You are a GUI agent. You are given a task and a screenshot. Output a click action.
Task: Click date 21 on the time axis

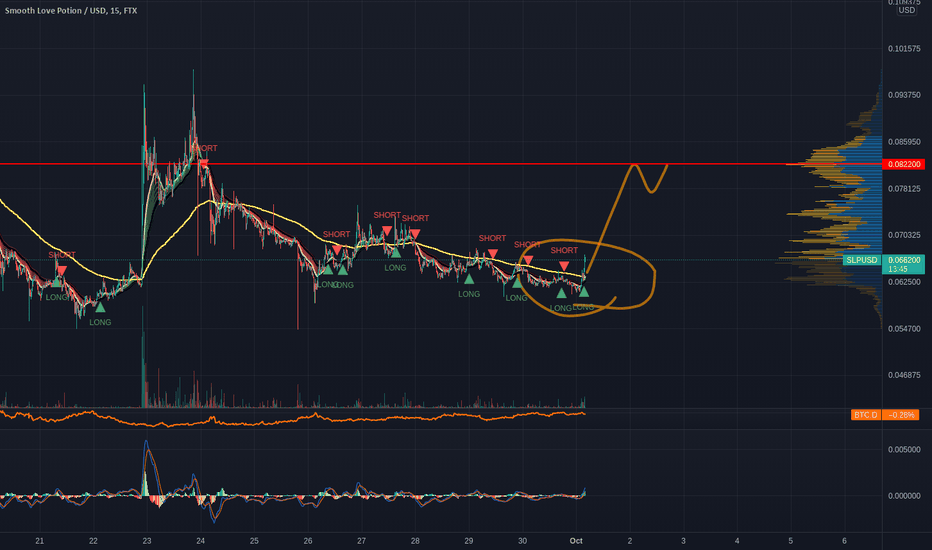click(39, 541)
